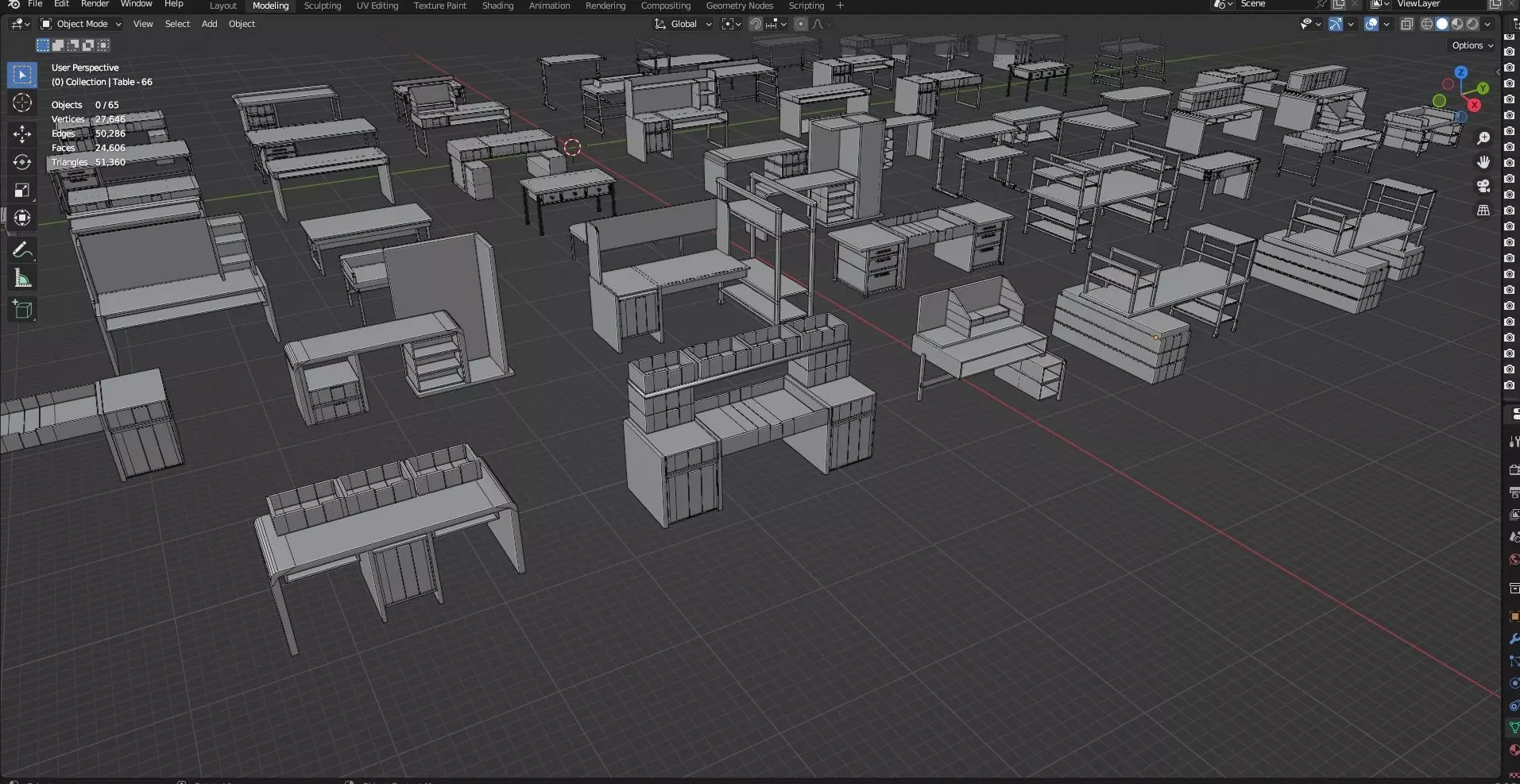Choose the Move tool
This screenshot has width=1520, height=784.
pos(22,133)
